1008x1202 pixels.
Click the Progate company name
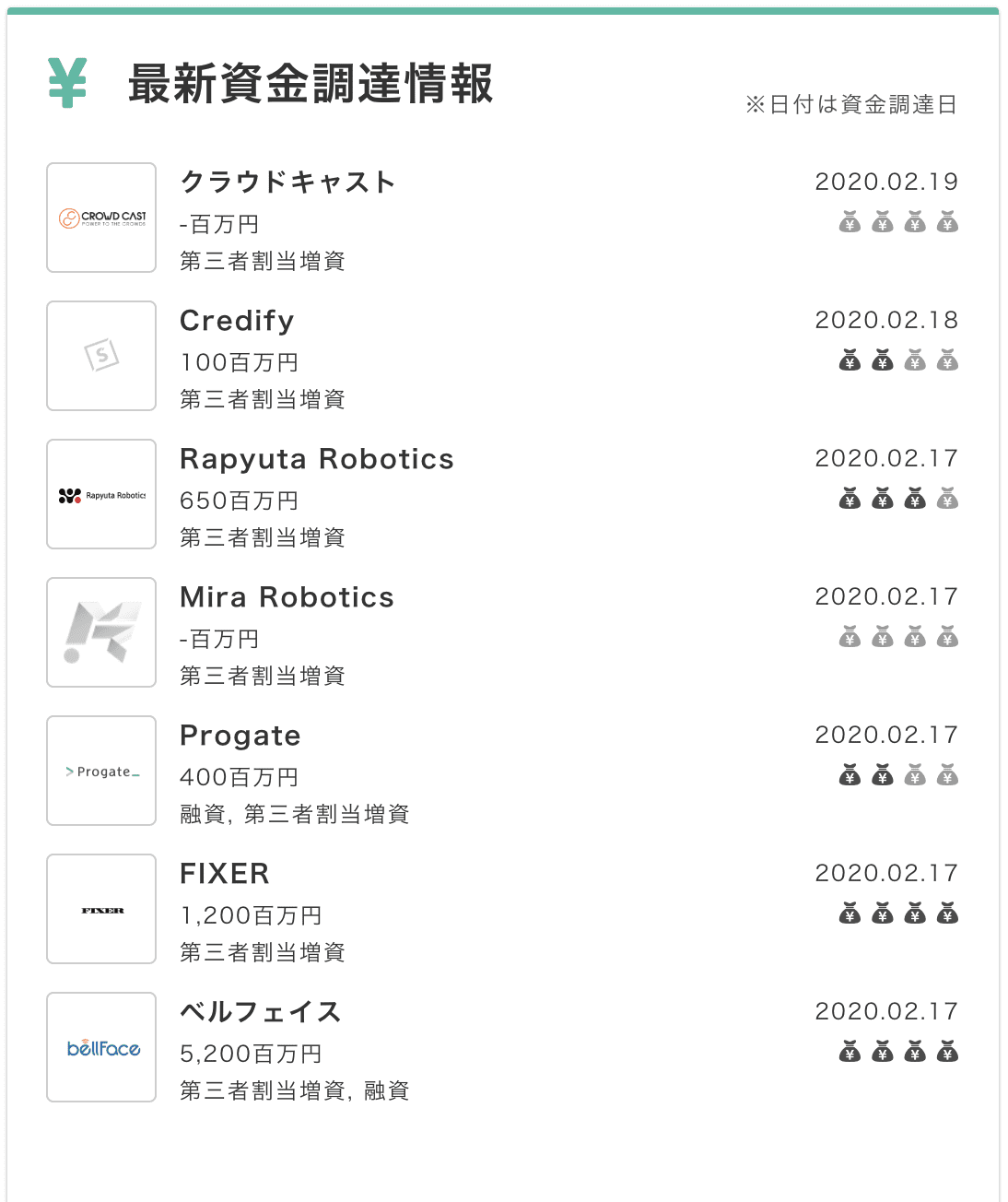point(240,736)
